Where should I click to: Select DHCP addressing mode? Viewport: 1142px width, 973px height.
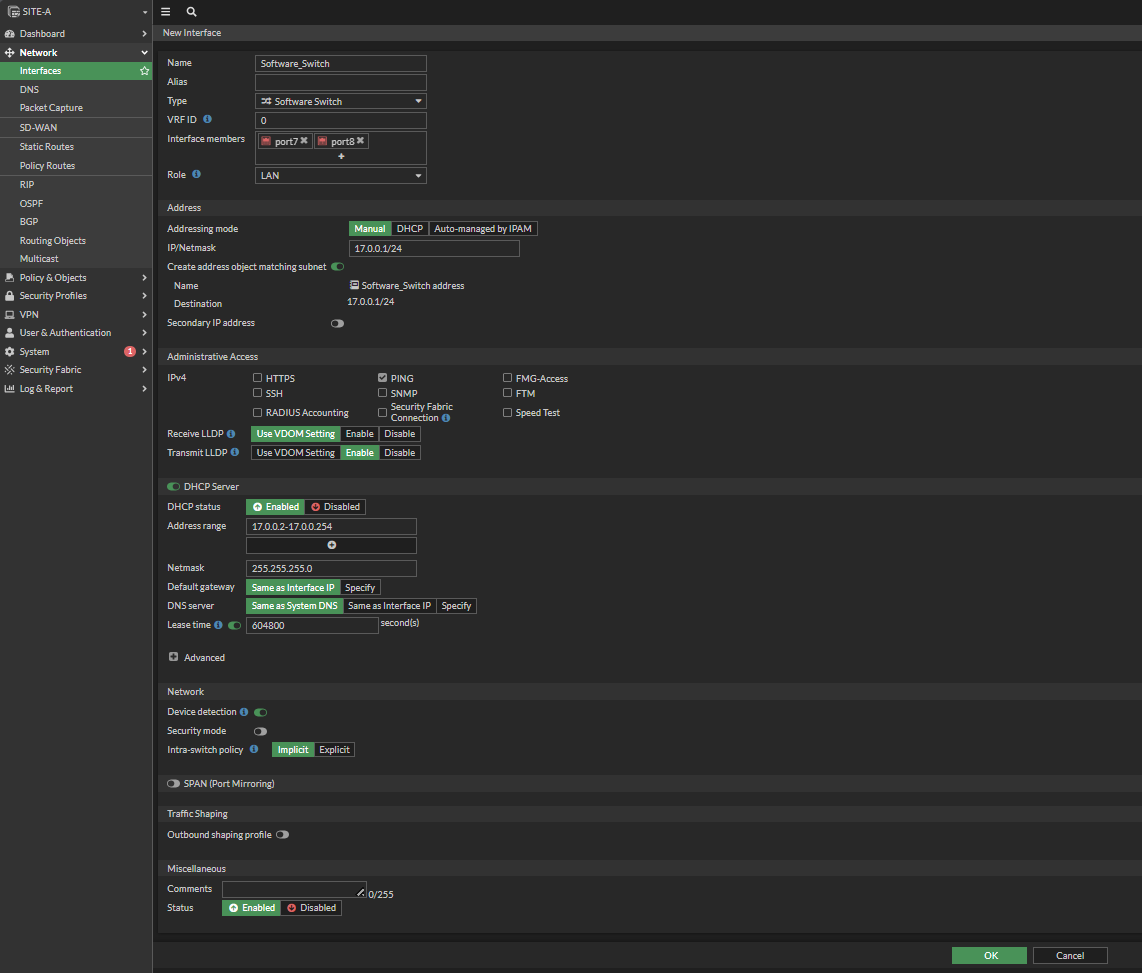coord(409,228)
